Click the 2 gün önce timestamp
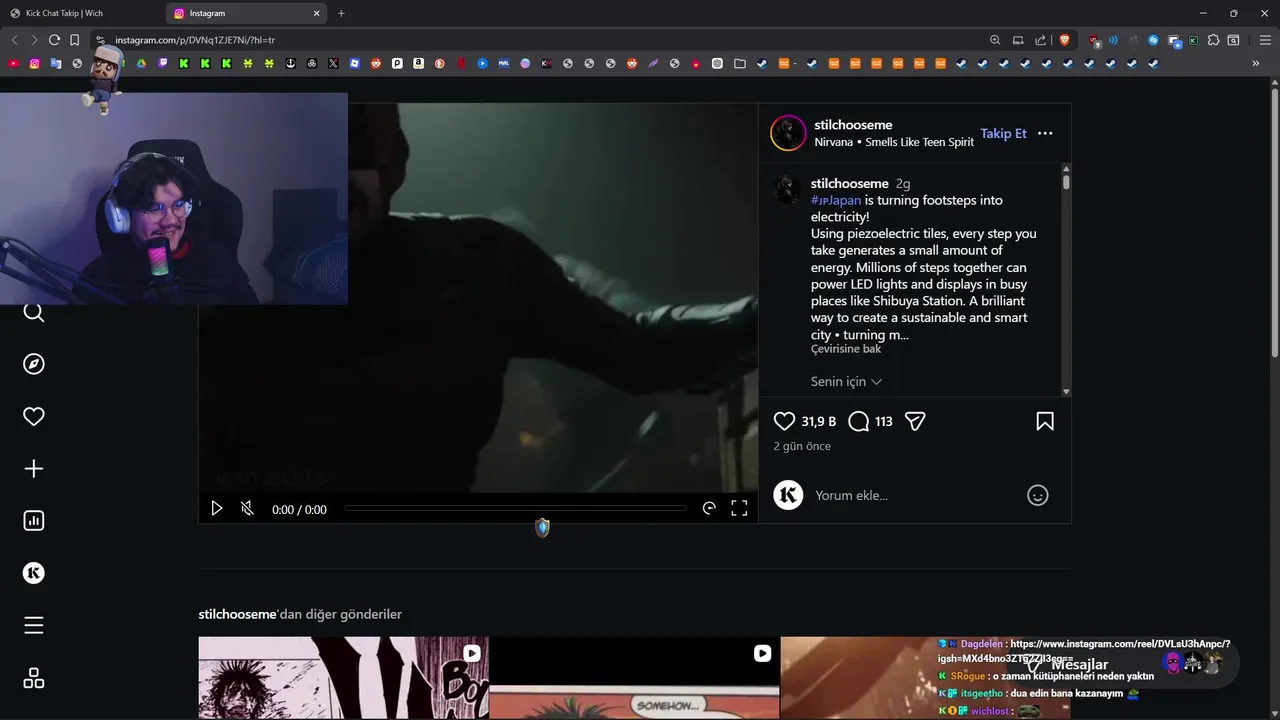1280x720 pixels. pyautogui.click(x=802, y=446)
